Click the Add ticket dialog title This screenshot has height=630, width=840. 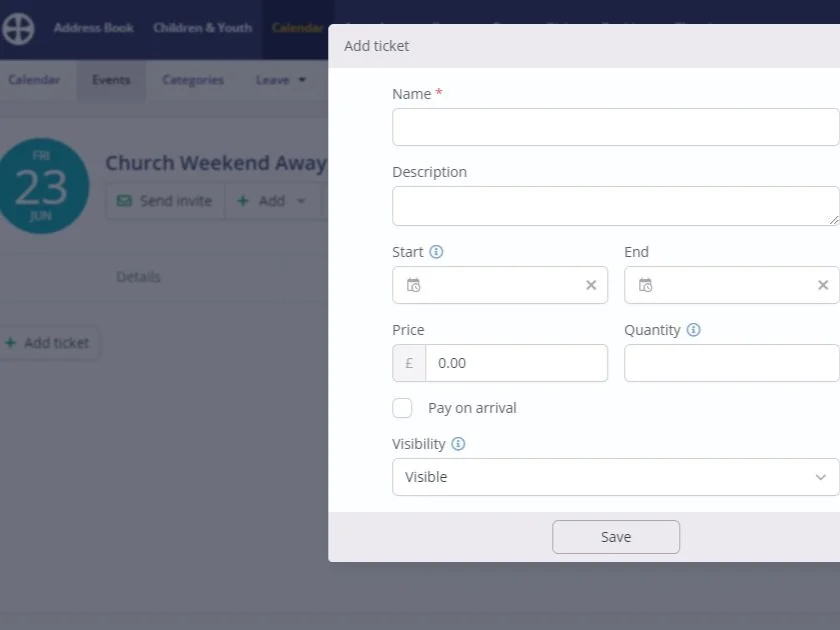(377, 46)
